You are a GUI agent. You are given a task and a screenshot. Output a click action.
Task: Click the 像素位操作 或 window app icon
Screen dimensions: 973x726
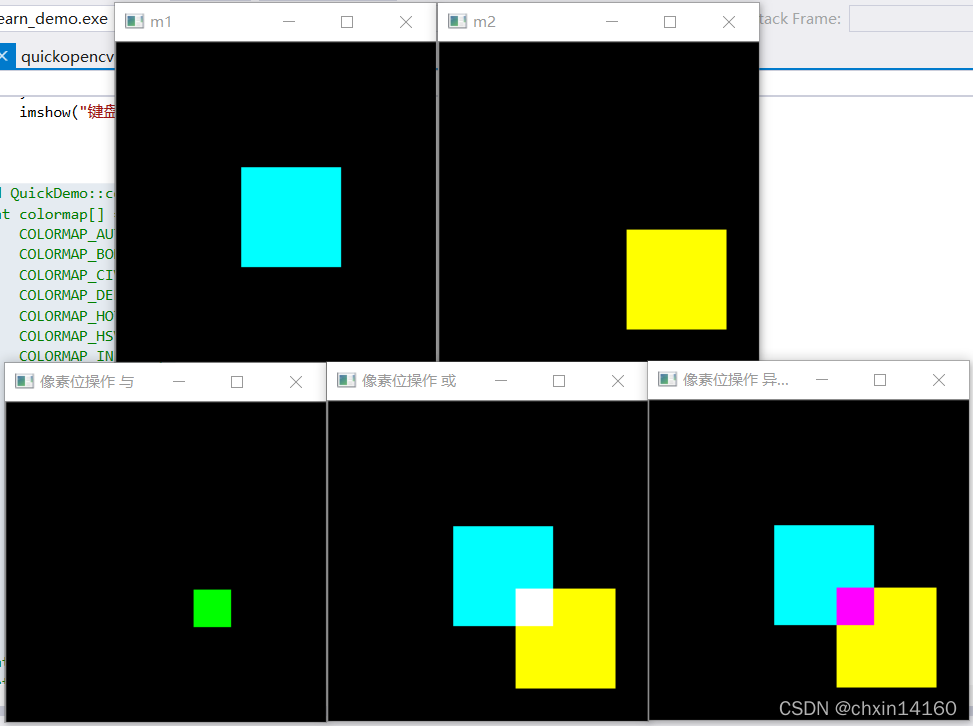(x=346, y=380)
